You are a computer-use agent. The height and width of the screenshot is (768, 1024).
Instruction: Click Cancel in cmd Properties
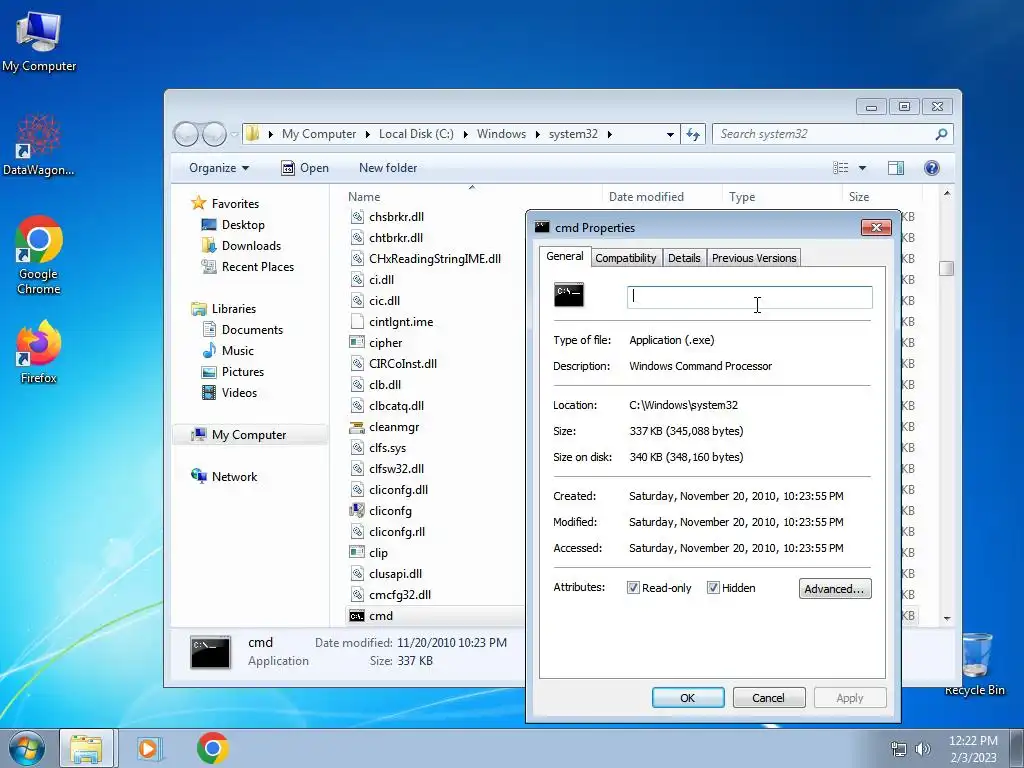768,697
